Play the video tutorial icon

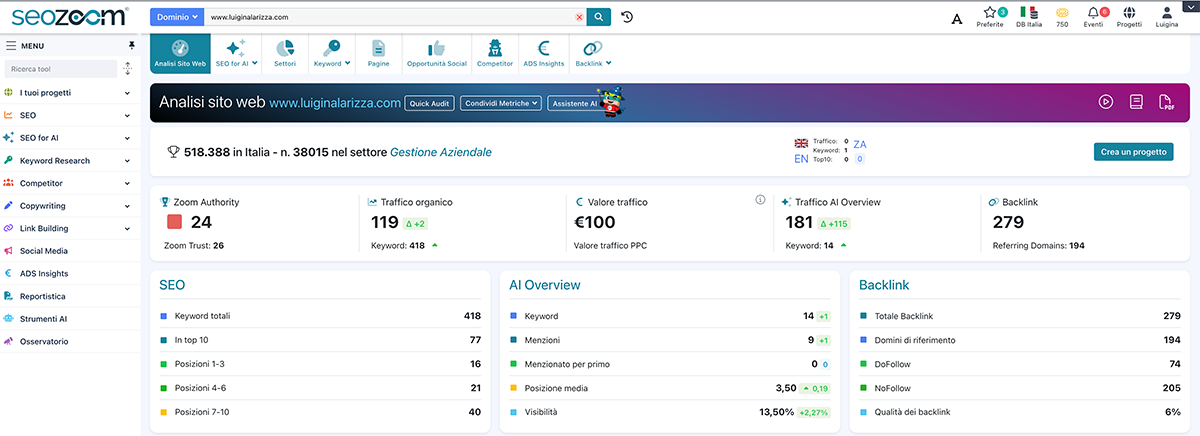[x=1106, y=102]
